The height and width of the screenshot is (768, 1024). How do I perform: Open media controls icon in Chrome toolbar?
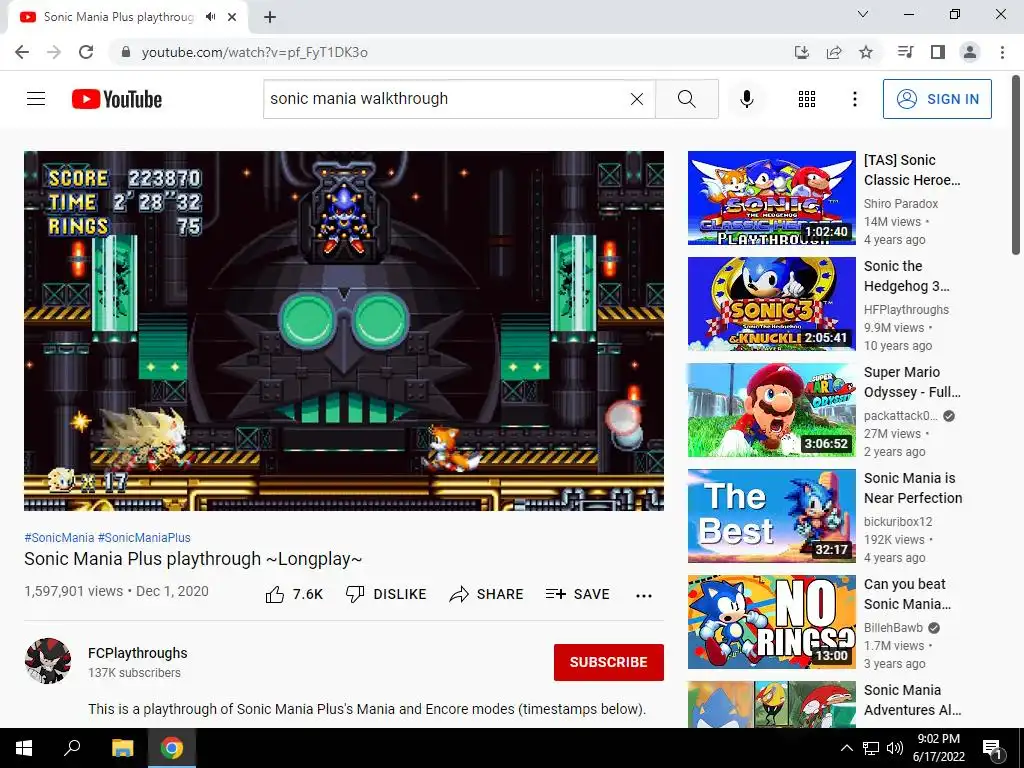(x=905, y=52)
